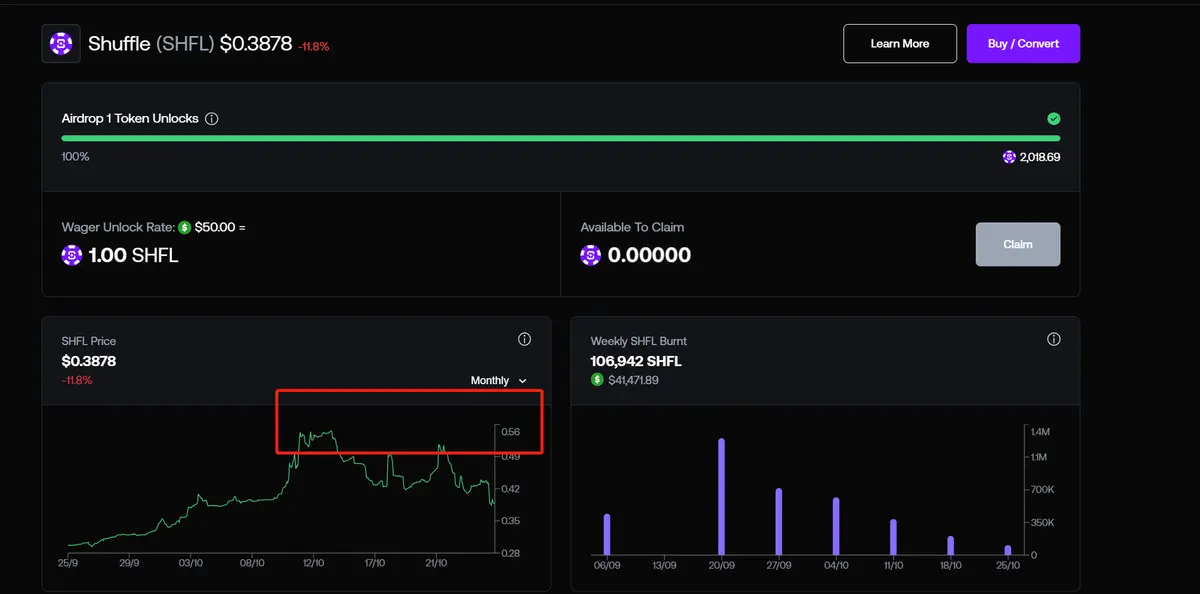
Task: Click the 06/09 burn bar
Action: click(606, 534)
